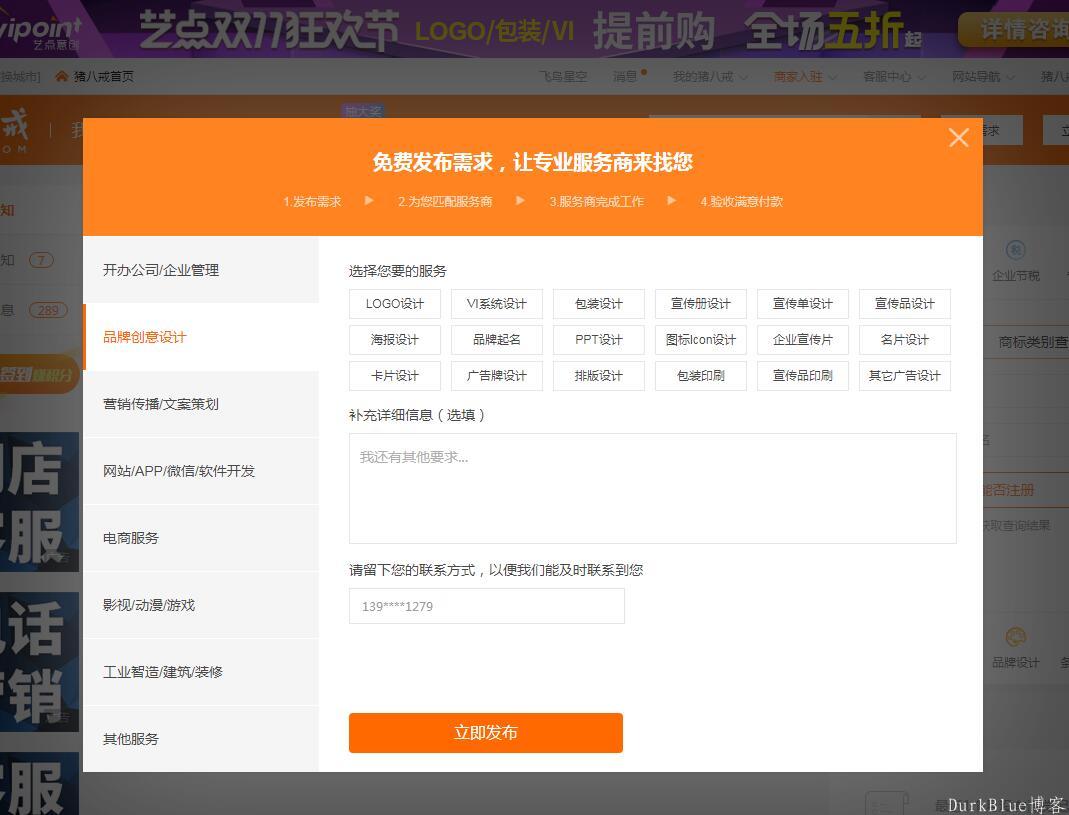Screen dimensions: 1069x815
Task: Pick the 图标Icon设计 service option
Action: point(701,340)
